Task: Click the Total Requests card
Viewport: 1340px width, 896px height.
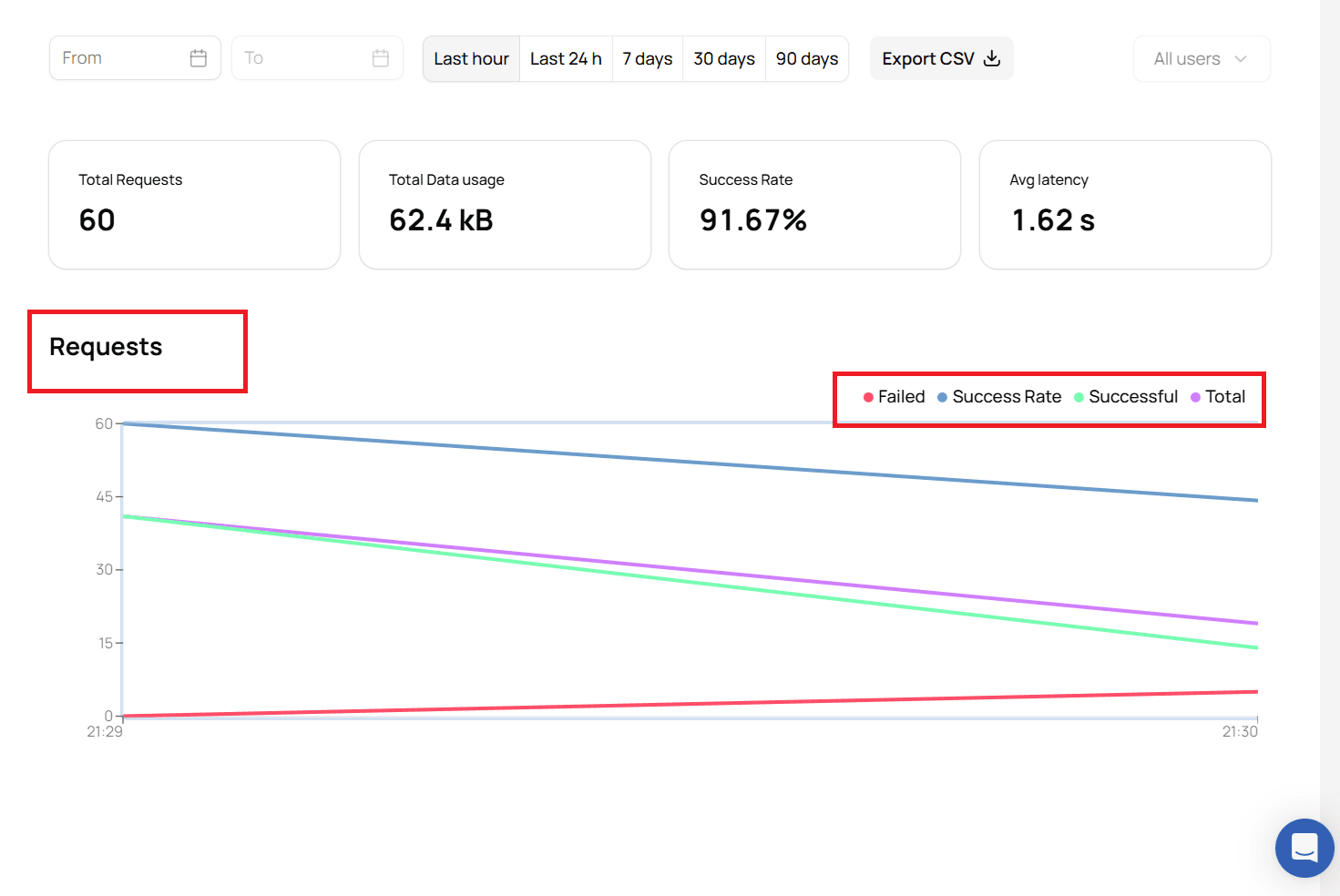Action: click(194, 205)
